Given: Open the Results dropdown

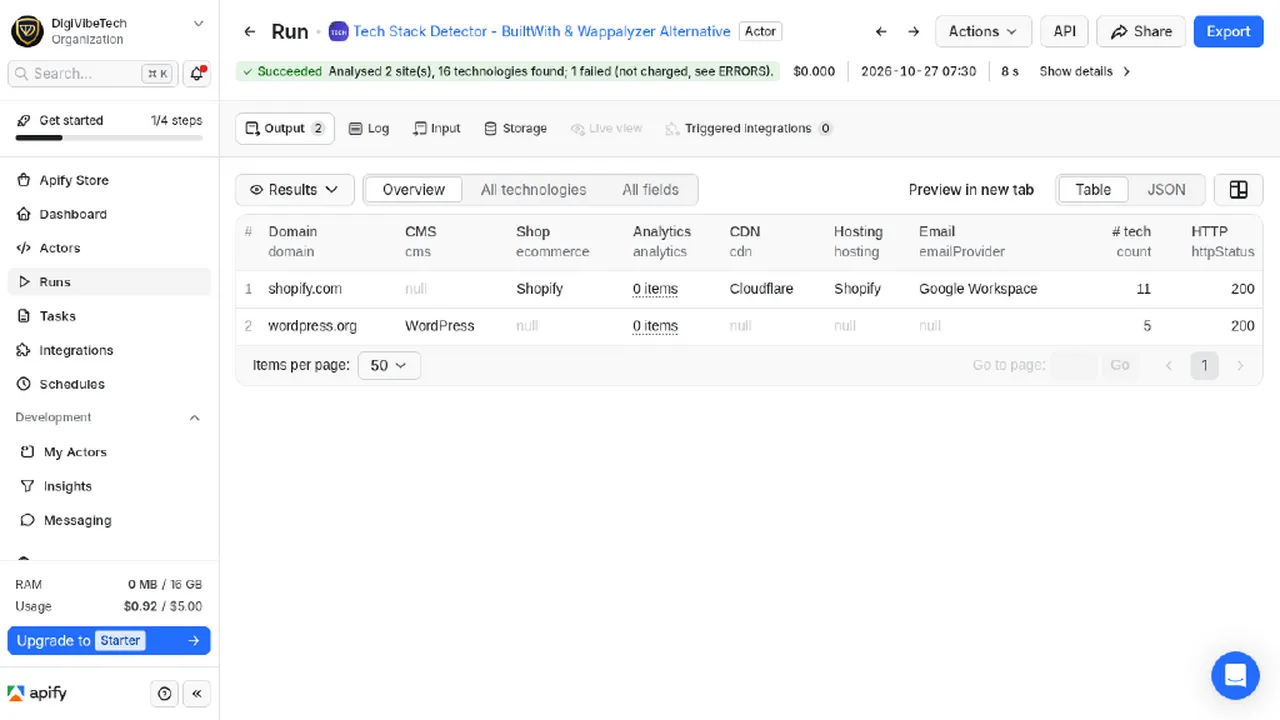Looking at the screenshot, I should (x=295, y=190).
